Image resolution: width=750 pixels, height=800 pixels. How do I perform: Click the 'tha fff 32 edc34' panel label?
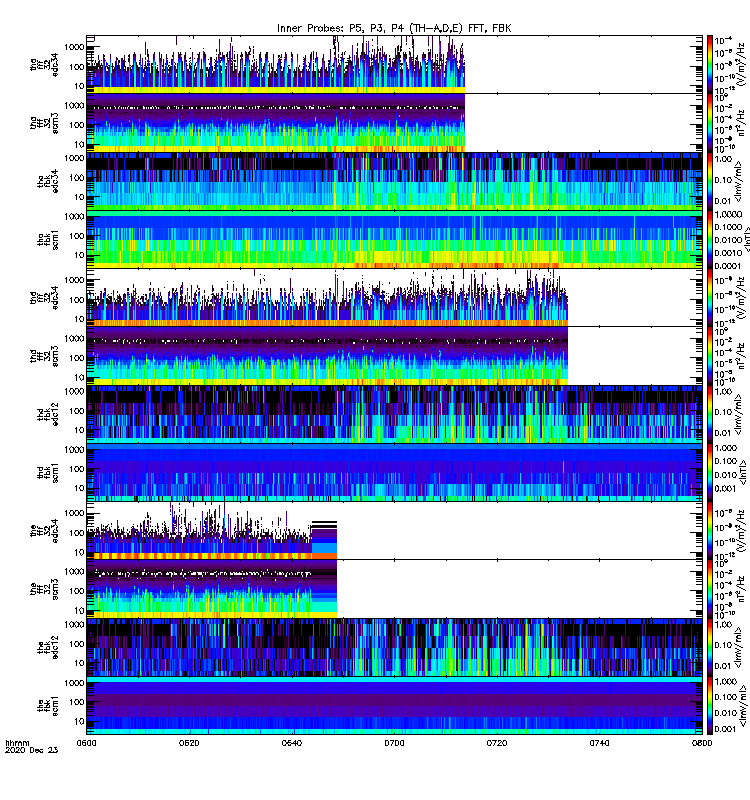[44, 65]
